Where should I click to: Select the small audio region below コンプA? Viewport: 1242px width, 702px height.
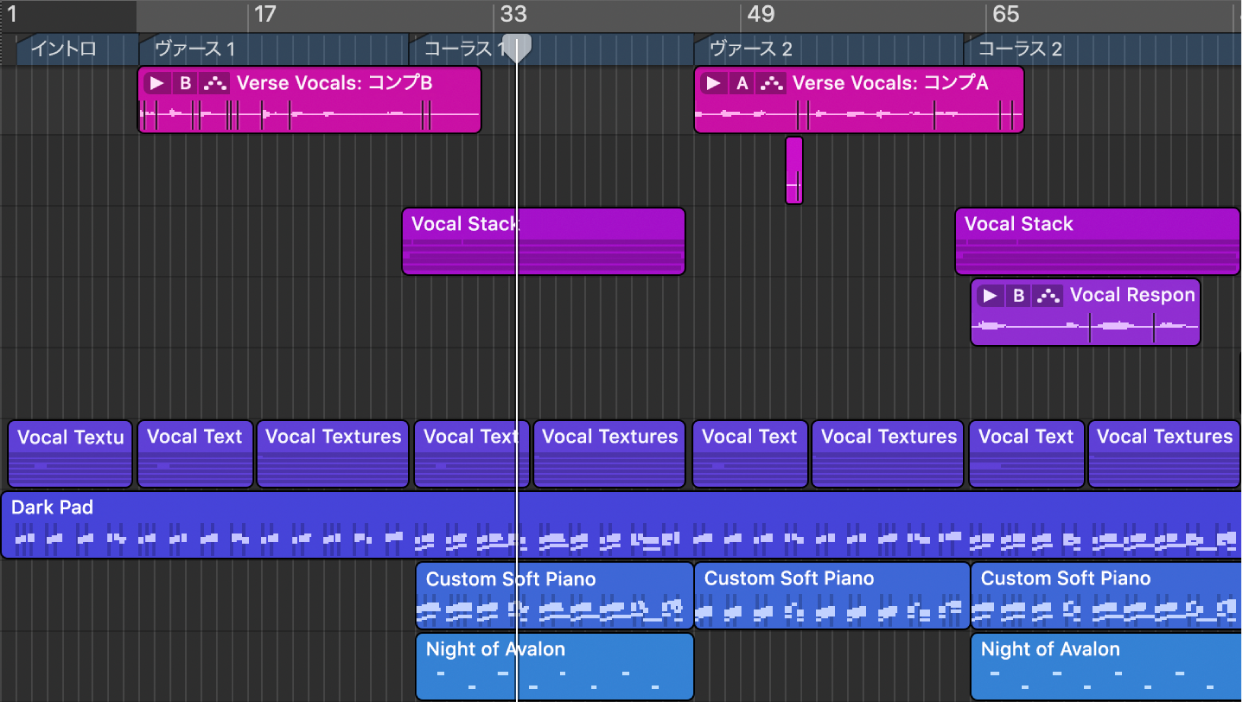794,170
